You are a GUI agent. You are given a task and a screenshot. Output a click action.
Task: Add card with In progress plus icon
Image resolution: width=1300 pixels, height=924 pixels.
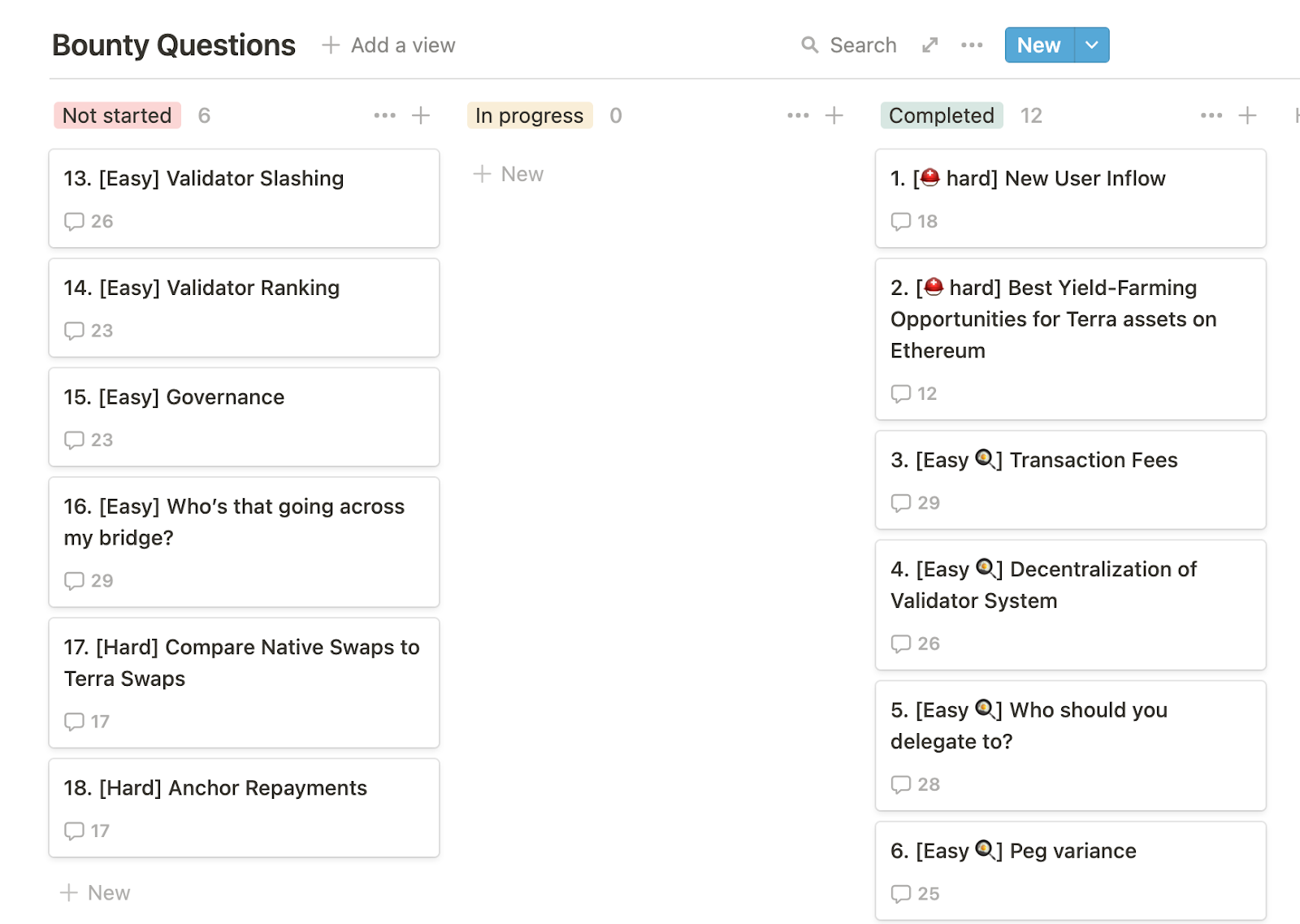tap(834, 115)
